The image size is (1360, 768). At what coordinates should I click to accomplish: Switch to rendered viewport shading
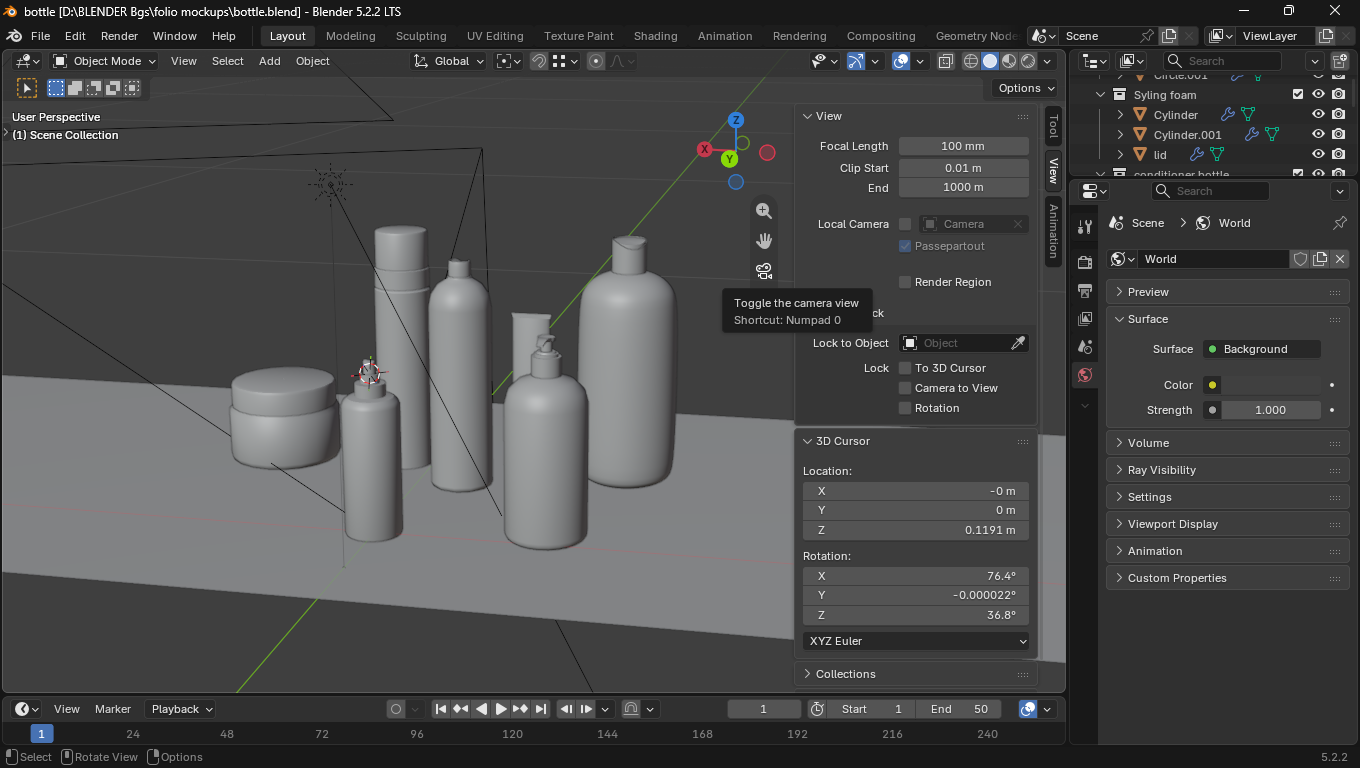[1028, 61]
